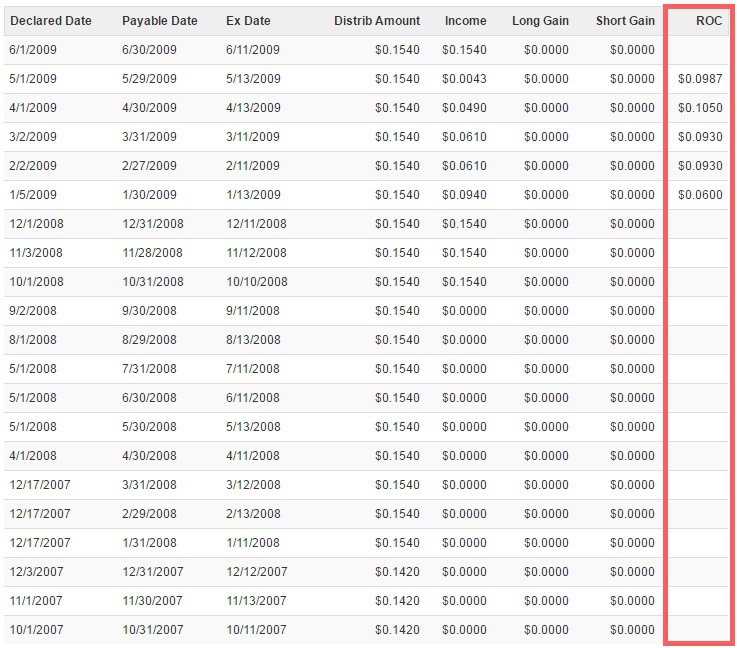Select income value $0.0940

[x=464, y=195]
